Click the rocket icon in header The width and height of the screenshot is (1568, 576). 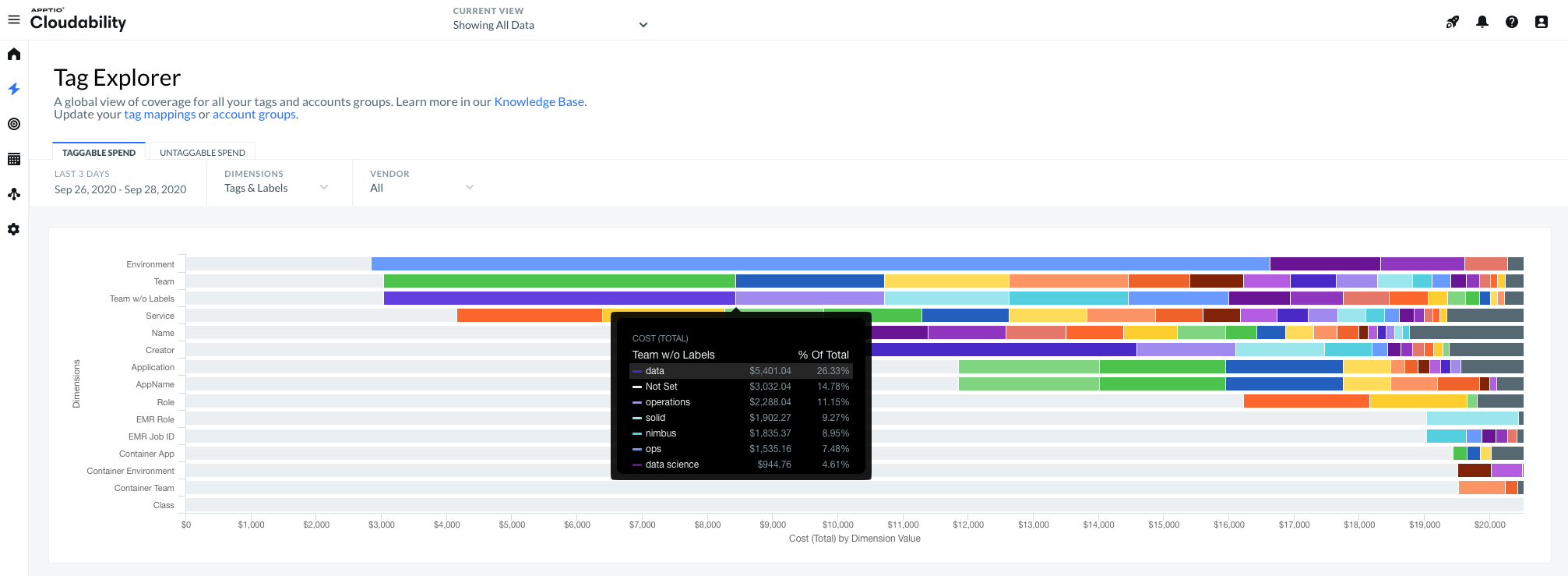pyautogui.click(x=1453, y=22)
